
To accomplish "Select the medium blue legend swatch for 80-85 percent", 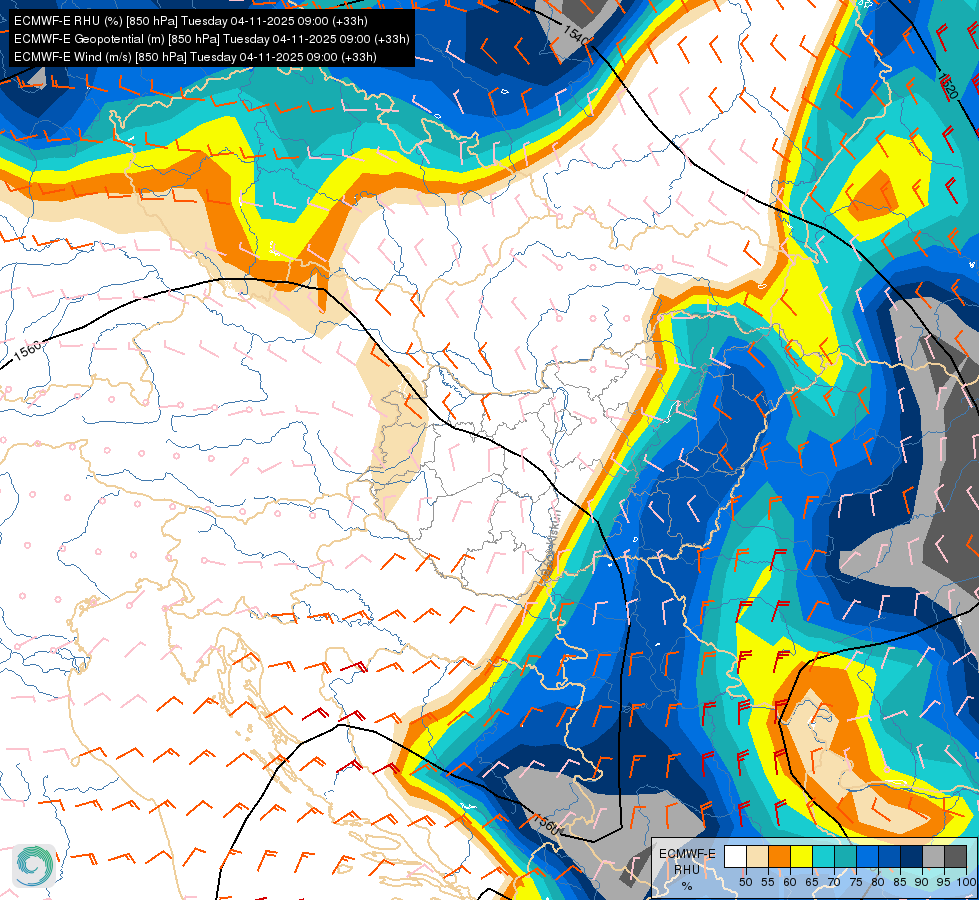I will (x=890, y=856).
